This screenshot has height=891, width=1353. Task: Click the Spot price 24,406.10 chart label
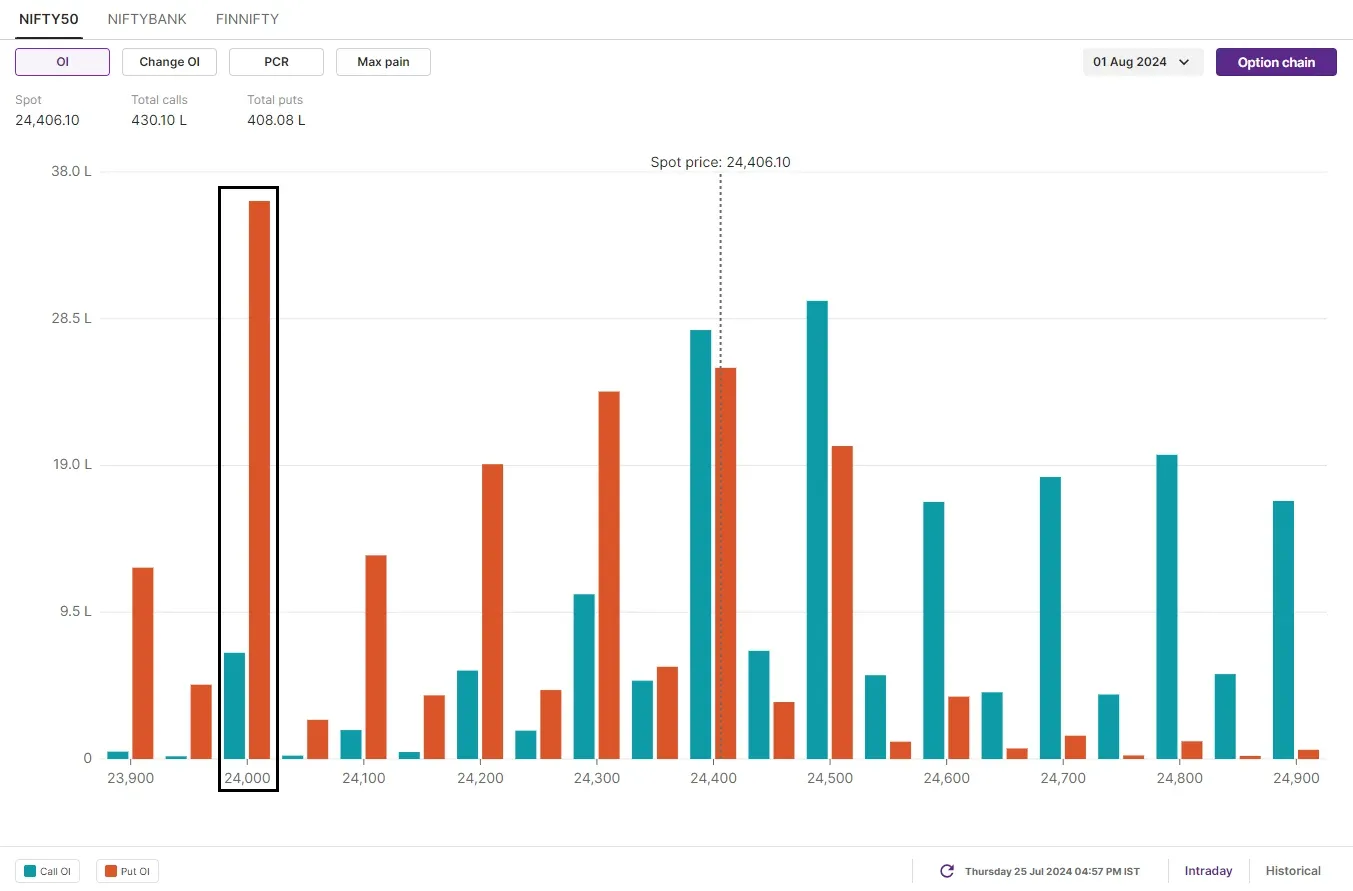(720, 162)
